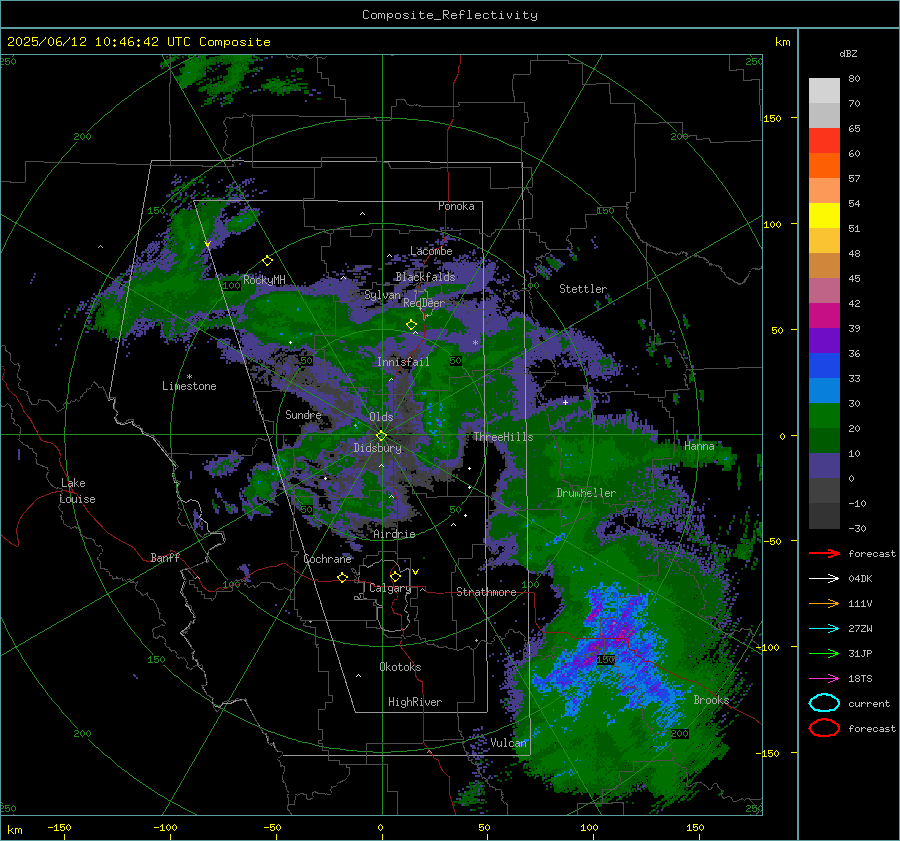Click the RedDeer map label
This screenshot has width=900, height=841.
(424, 303)
